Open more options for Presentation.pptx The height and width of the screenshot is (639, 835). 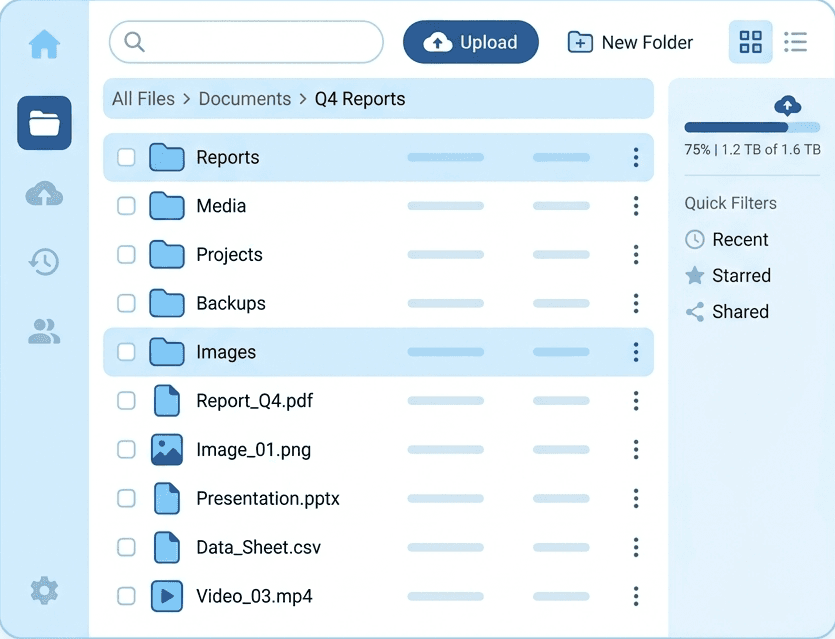[x=636, y=498]
